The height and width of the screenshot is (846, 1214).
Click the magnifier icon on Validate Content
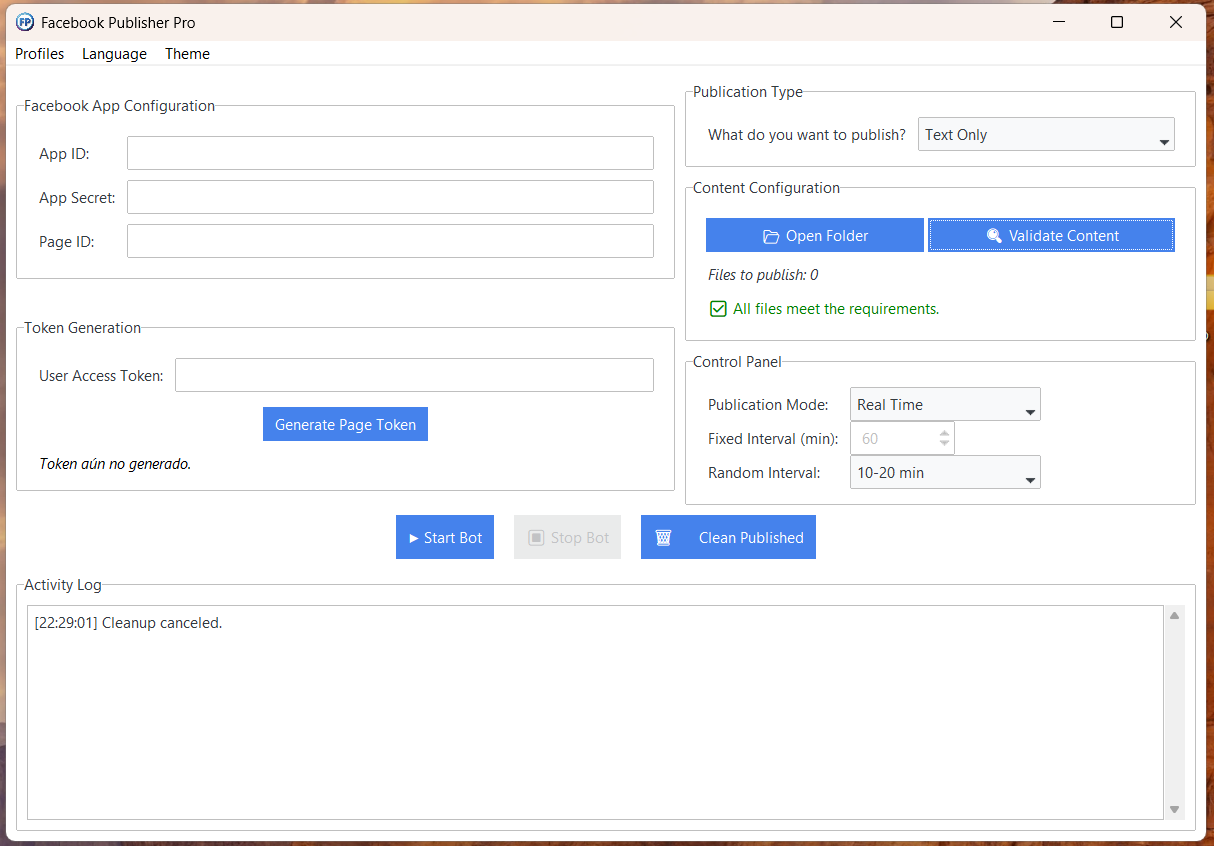pyautogui.click(x=993, y=236)
